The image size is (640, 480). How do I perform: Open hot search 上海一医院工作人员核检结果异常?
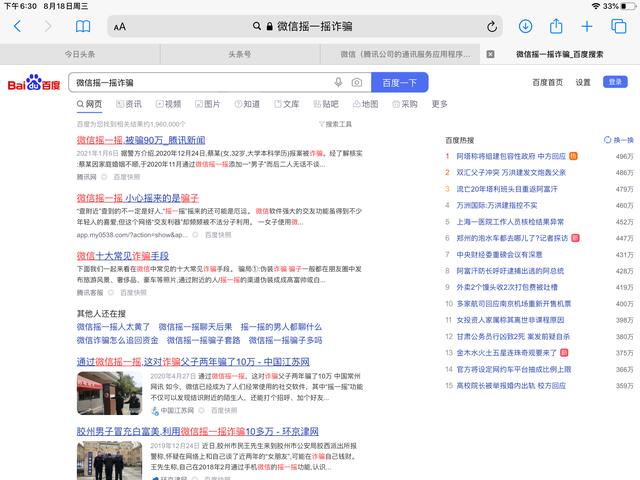510,222
